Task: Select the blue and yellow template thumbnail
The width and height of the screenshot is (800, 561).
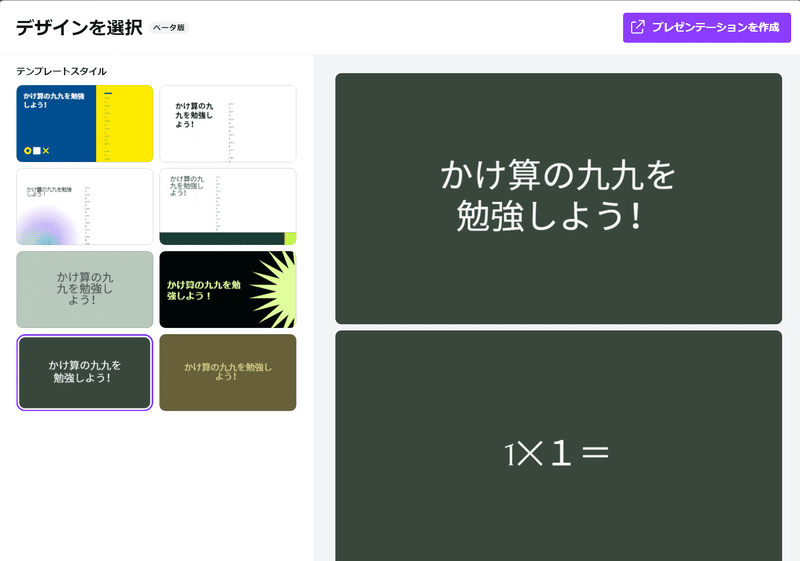Action: click(85, 123)
